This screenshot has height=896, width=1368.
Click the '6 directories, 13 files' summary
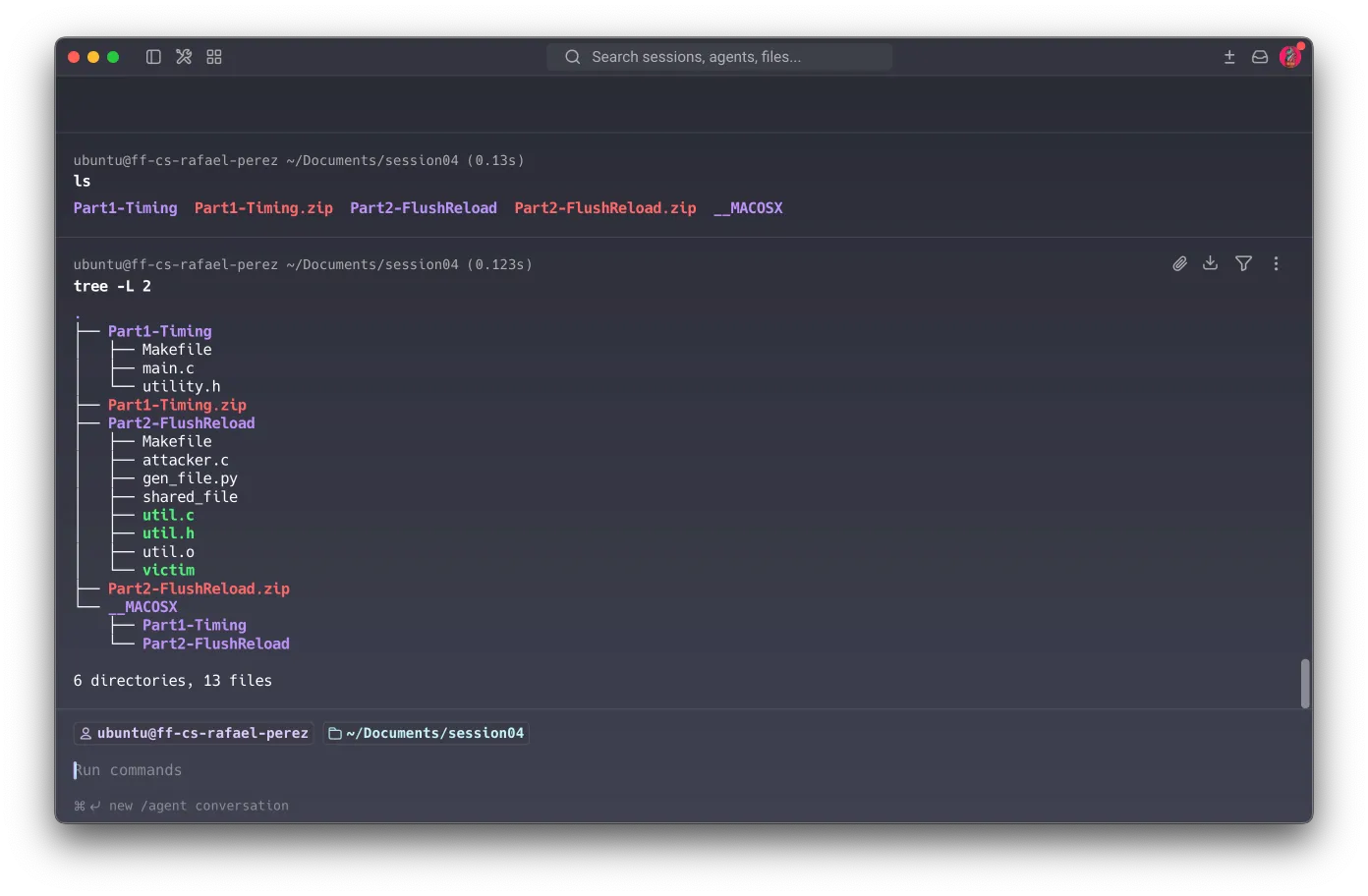pos(173,681)
